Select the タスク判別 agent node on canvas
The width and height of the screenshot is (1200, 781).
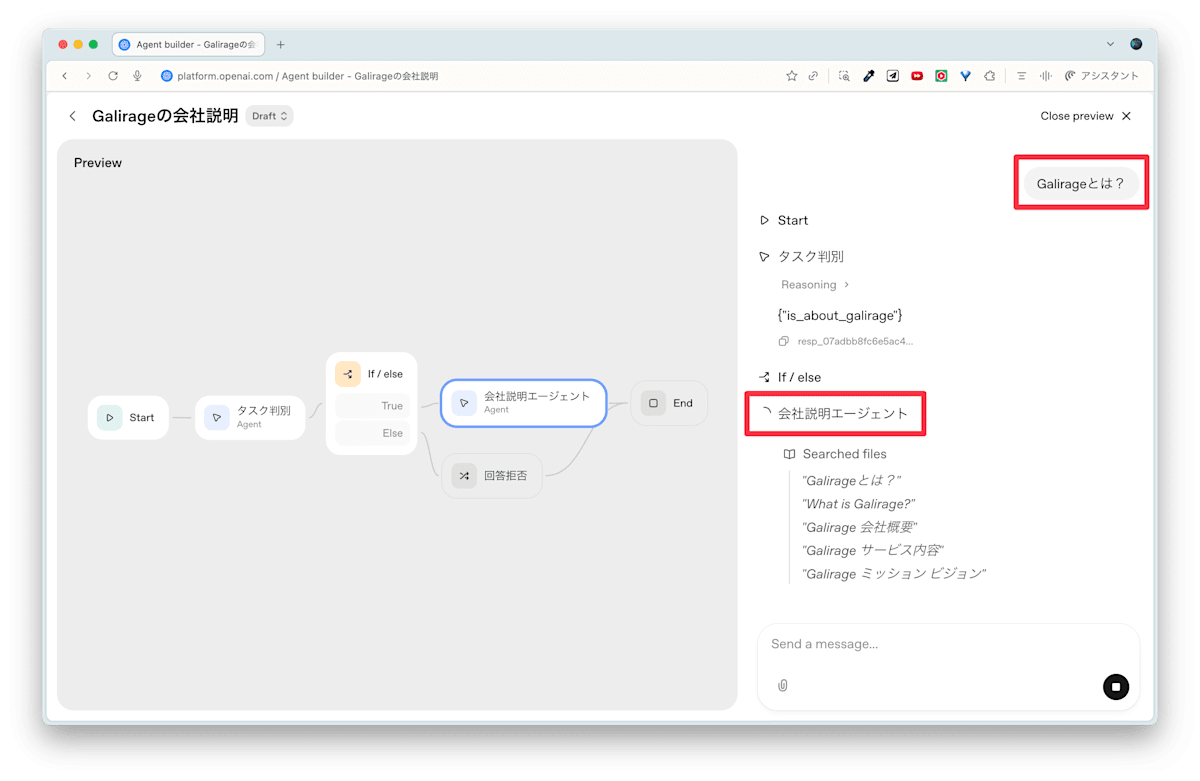(250, 417)
